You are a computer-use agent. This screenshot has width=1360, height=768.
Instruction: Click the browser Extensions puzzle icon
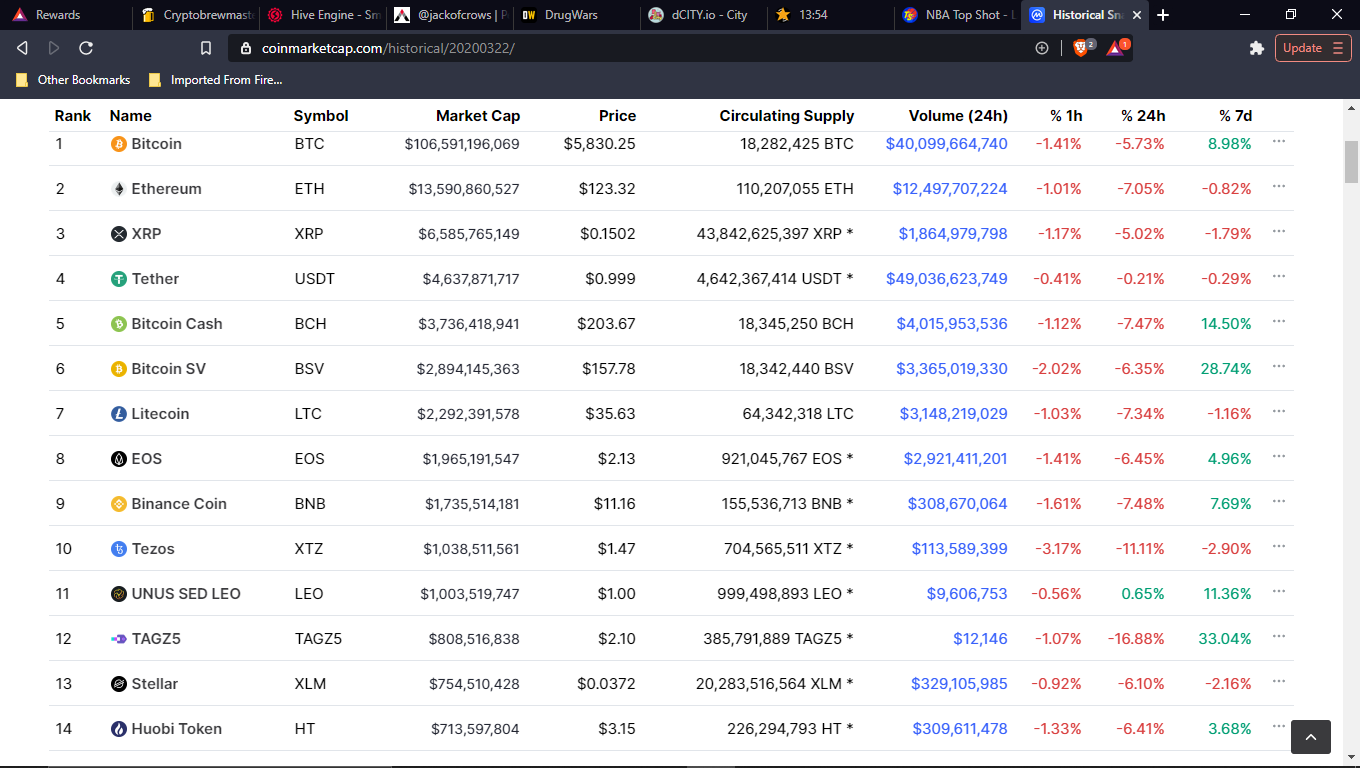(x=1257, y=48)
